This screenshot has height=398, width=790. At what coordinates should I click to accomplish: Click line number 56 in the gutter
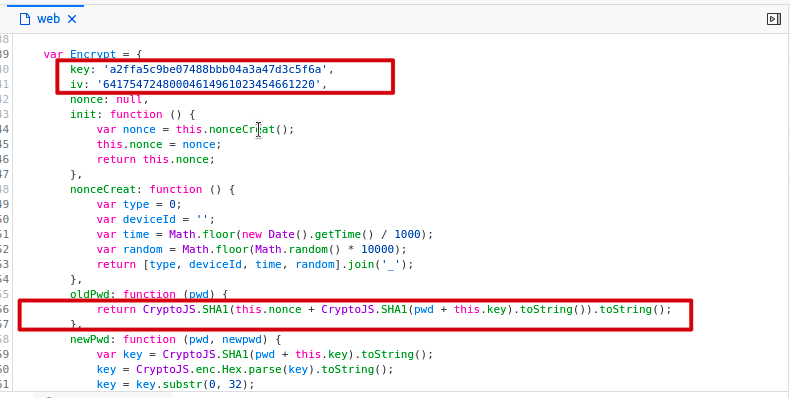pos(4,309)
